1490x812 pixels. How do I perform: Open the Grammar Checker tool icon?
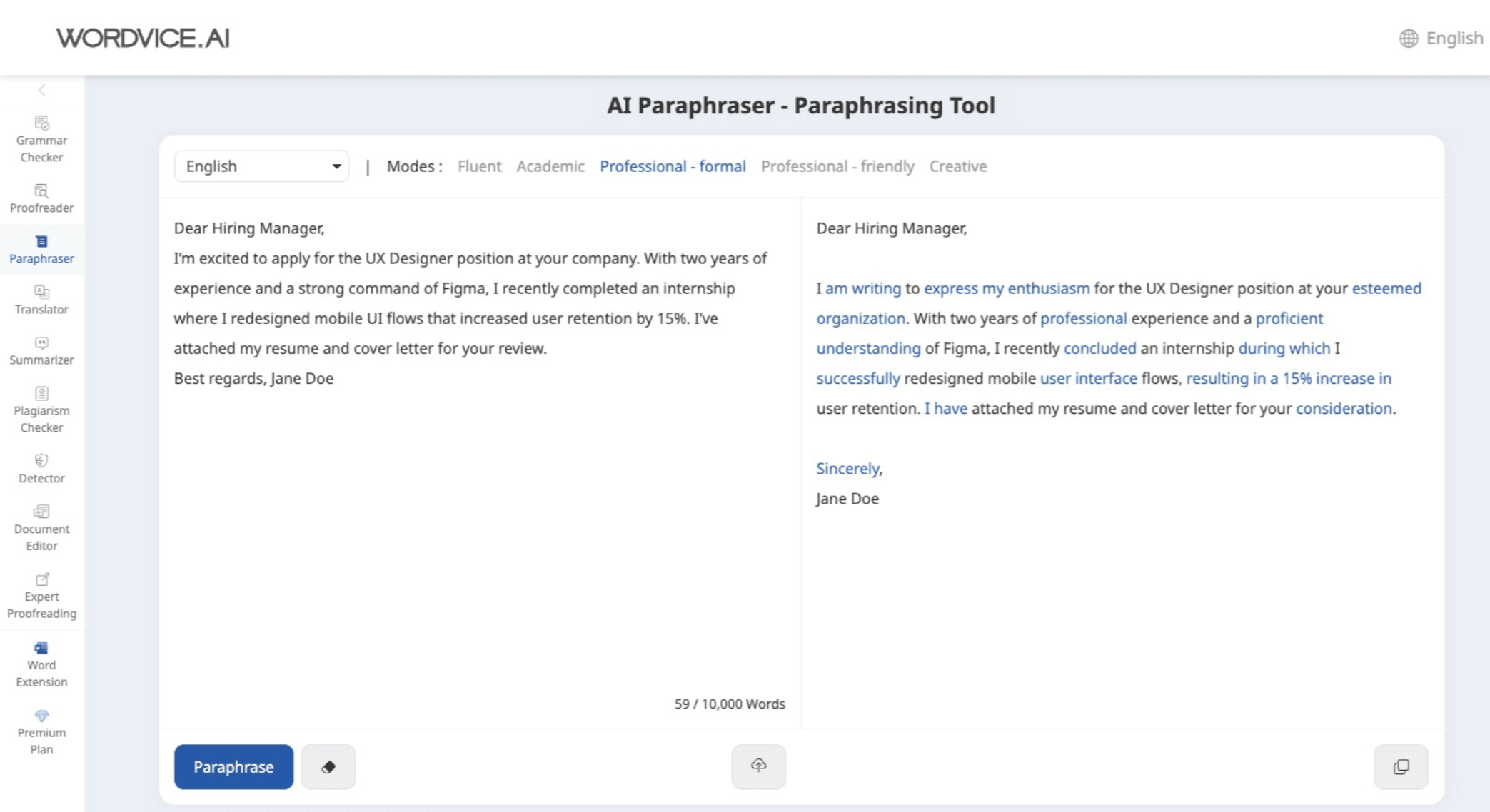[41, 123]
